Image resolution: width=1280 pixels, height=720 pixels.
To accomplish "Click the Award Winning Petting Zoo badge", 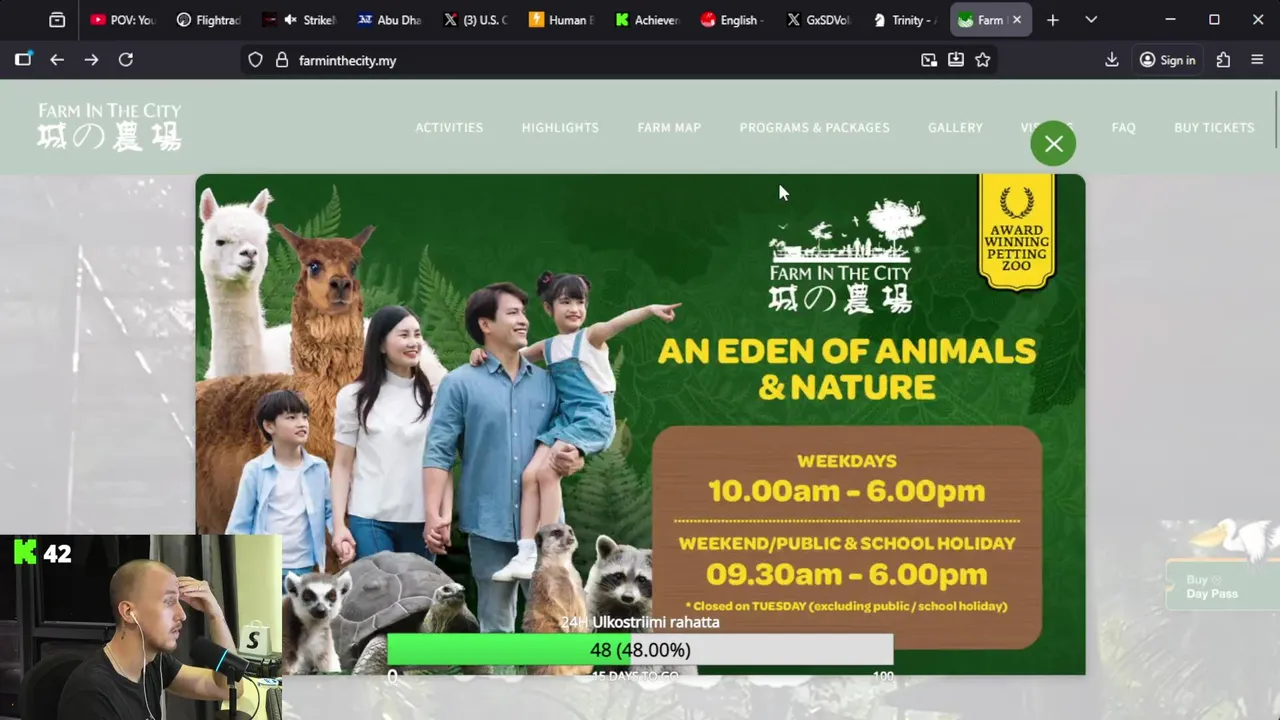I will [1017, 231].
